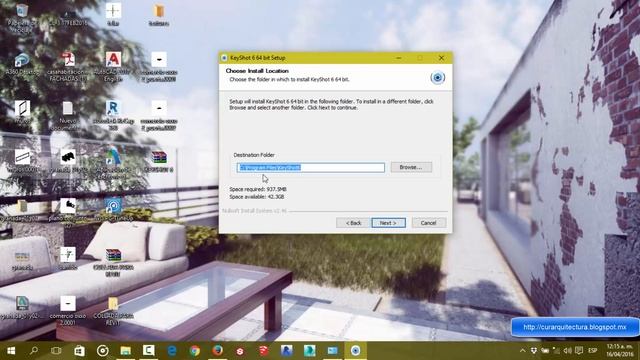Click the KeyShot icon in the setup title bar
Image resolution: width=640 pixels, height=360 pixels.
224,58
